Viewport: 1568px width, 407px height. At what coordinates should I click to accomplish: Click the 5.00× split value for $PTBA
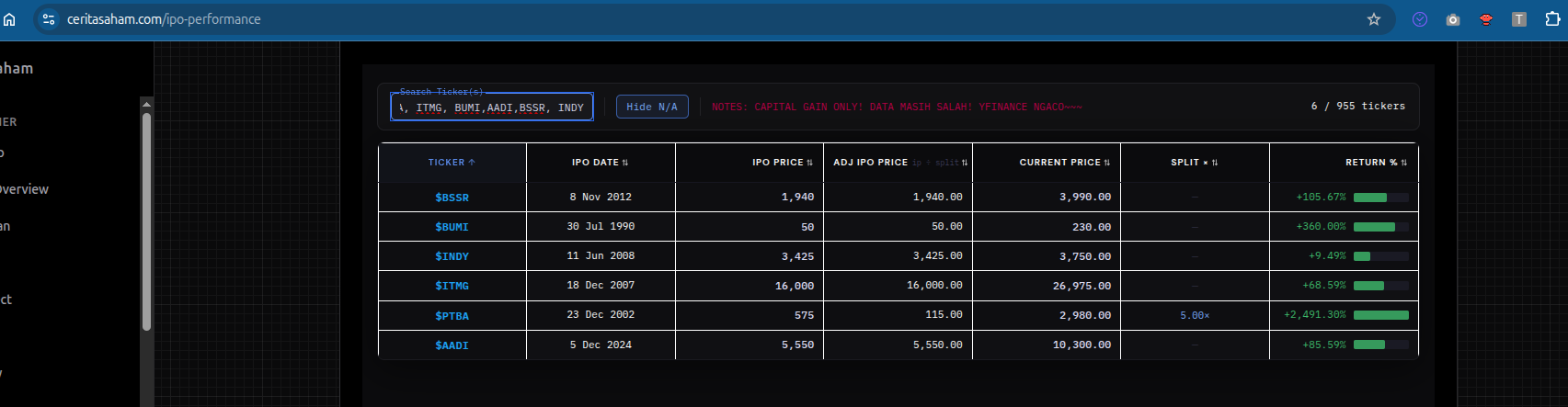(1195, 315)
